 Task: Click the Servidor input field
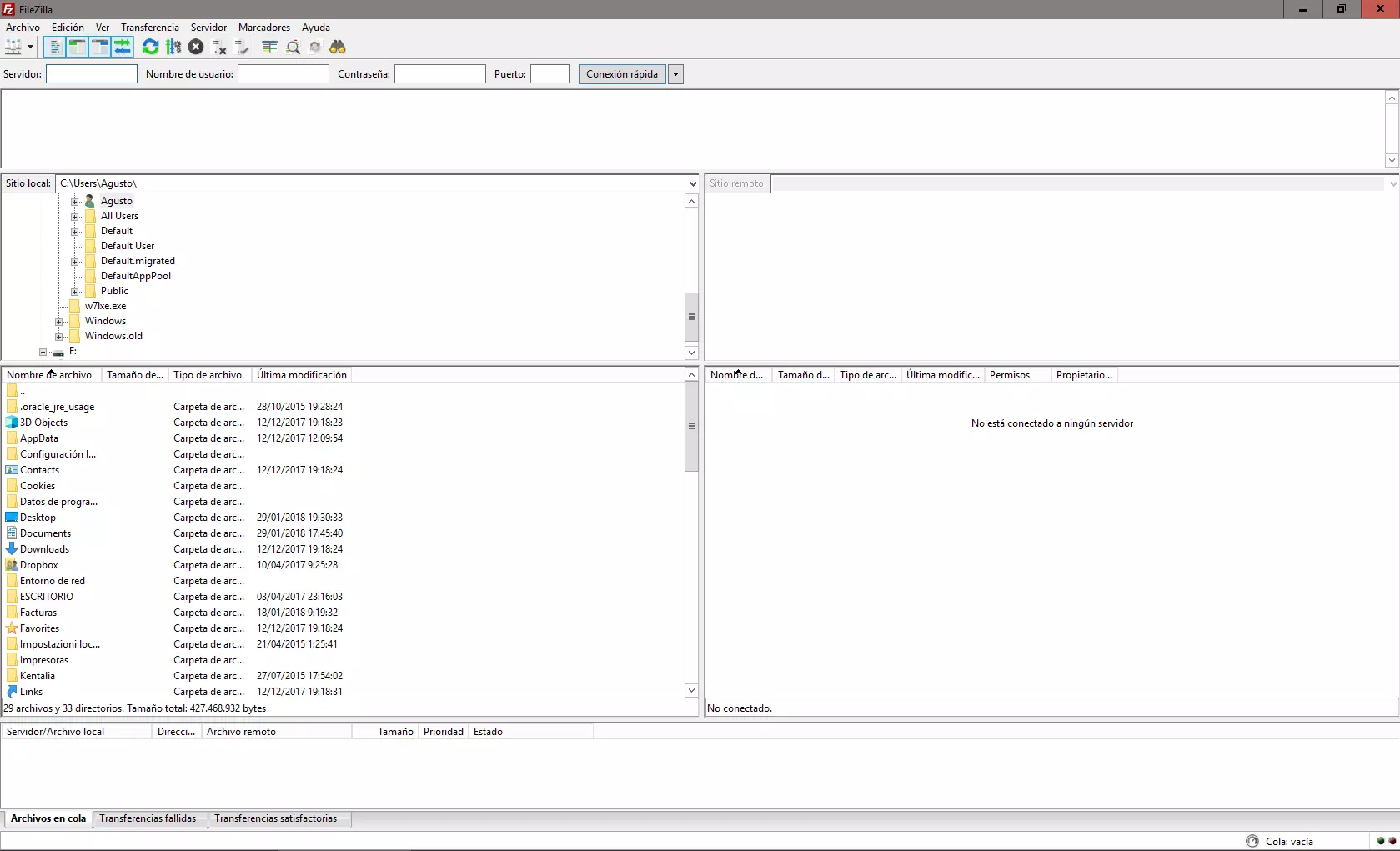[x=92, y=74]
